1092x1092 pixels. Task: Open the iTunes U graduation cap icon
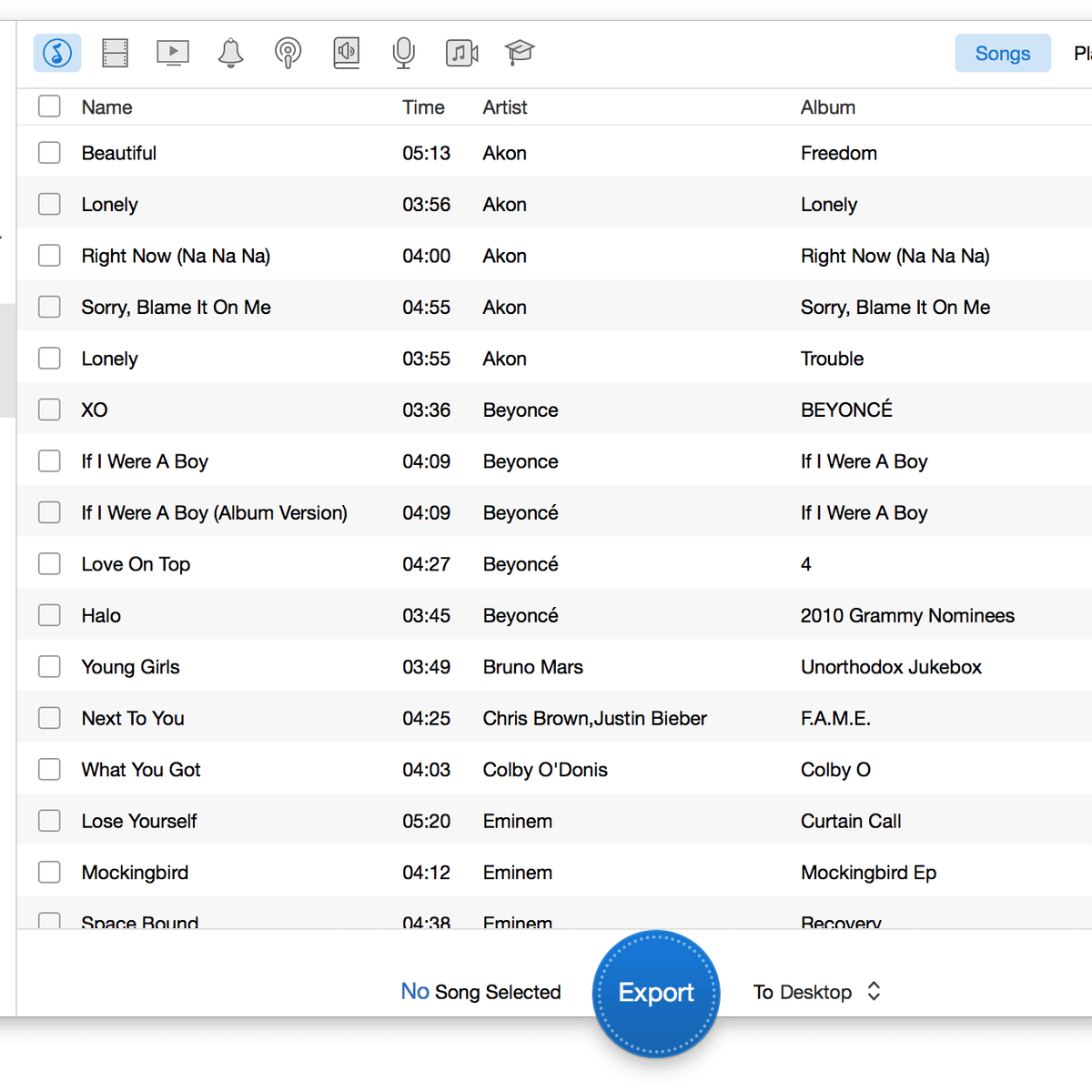tap(520, 53)
